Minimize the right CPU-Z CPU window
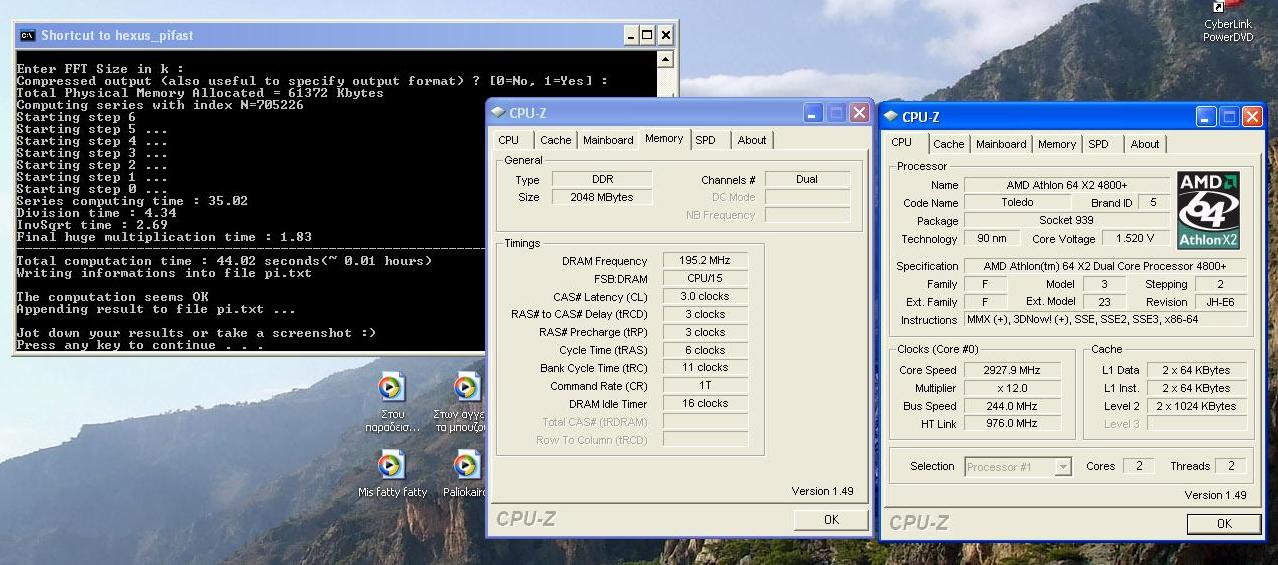 (1207, 117)
